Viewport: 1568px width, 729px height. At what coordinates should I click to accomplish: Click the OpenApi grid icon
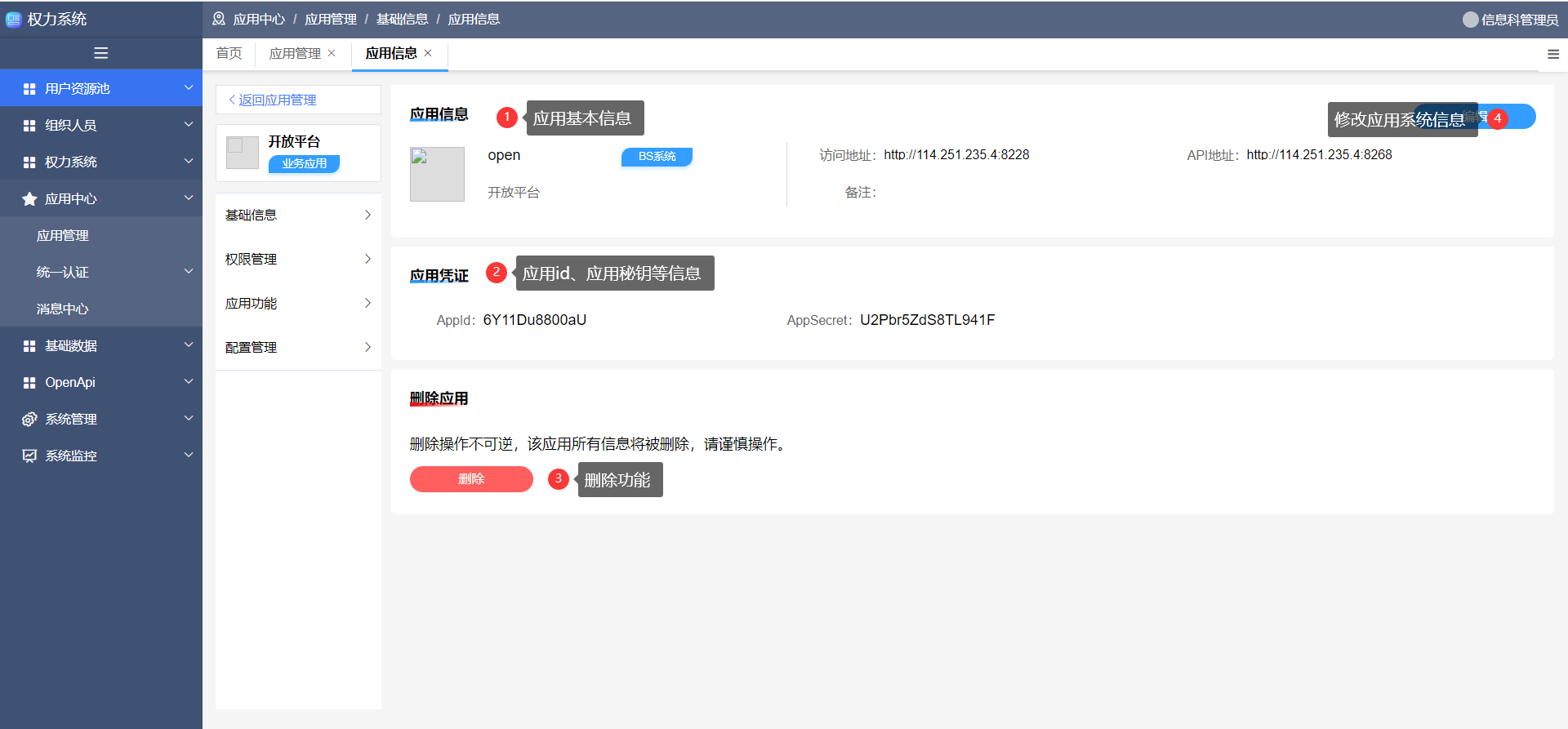click(x=29, y=382)
